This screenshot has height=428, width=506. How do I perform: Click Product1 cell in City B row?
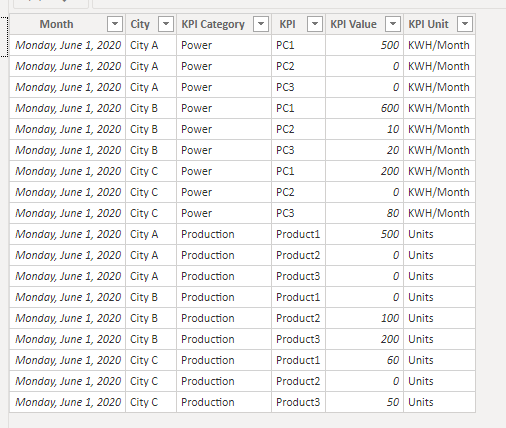click(298, 297)
